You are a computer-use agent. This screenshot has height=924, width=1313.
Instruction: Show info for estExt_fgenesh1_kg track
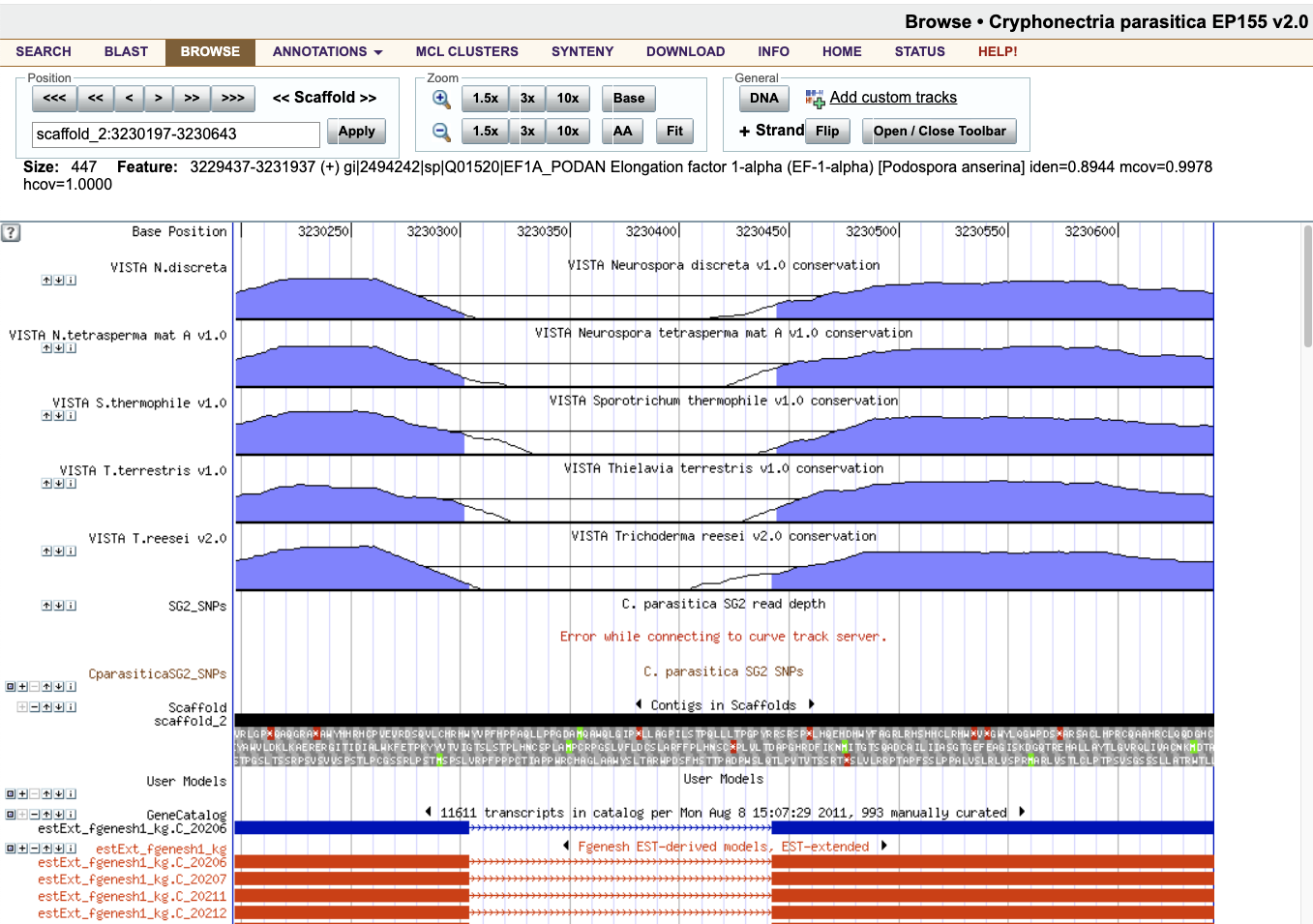point(71,849)
